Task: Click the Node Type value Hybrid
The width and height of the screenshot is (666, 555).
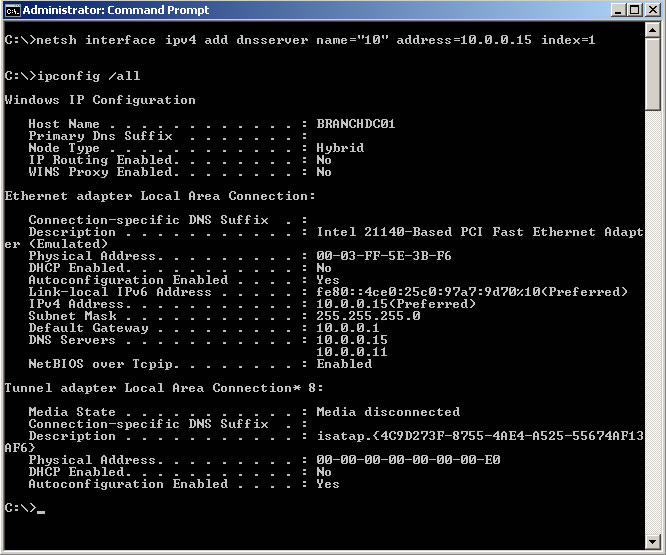Action: tap(340, 148)
